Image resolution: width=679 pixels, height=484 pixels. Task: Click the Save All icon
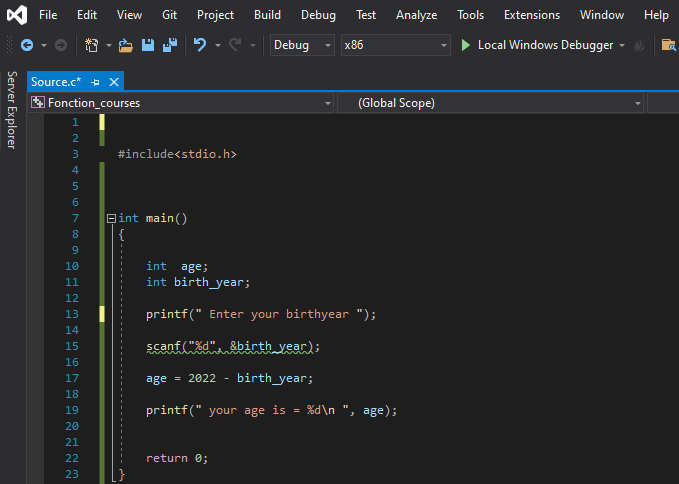170,45
